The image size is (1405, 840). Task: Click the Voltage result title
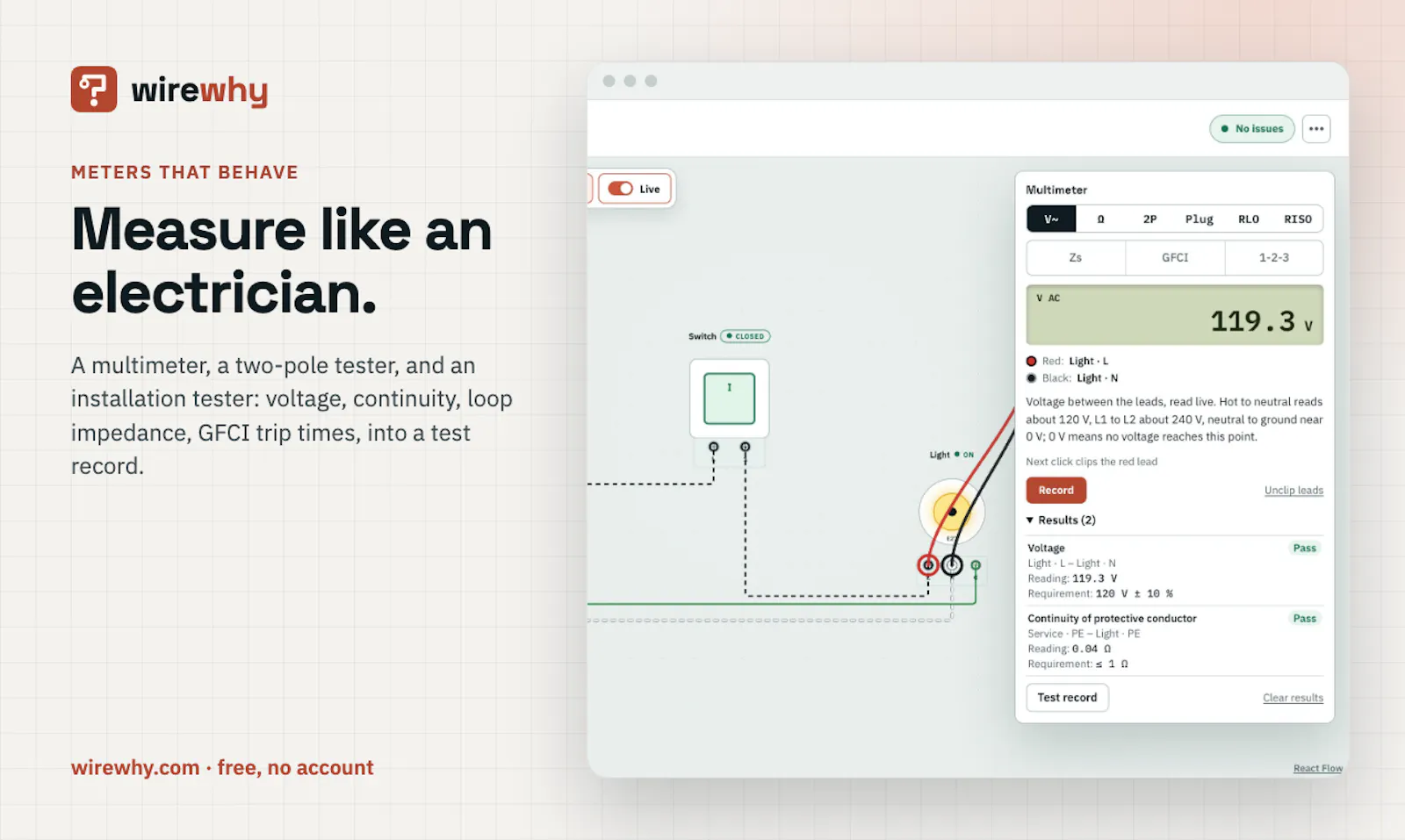click(1046, 549)
